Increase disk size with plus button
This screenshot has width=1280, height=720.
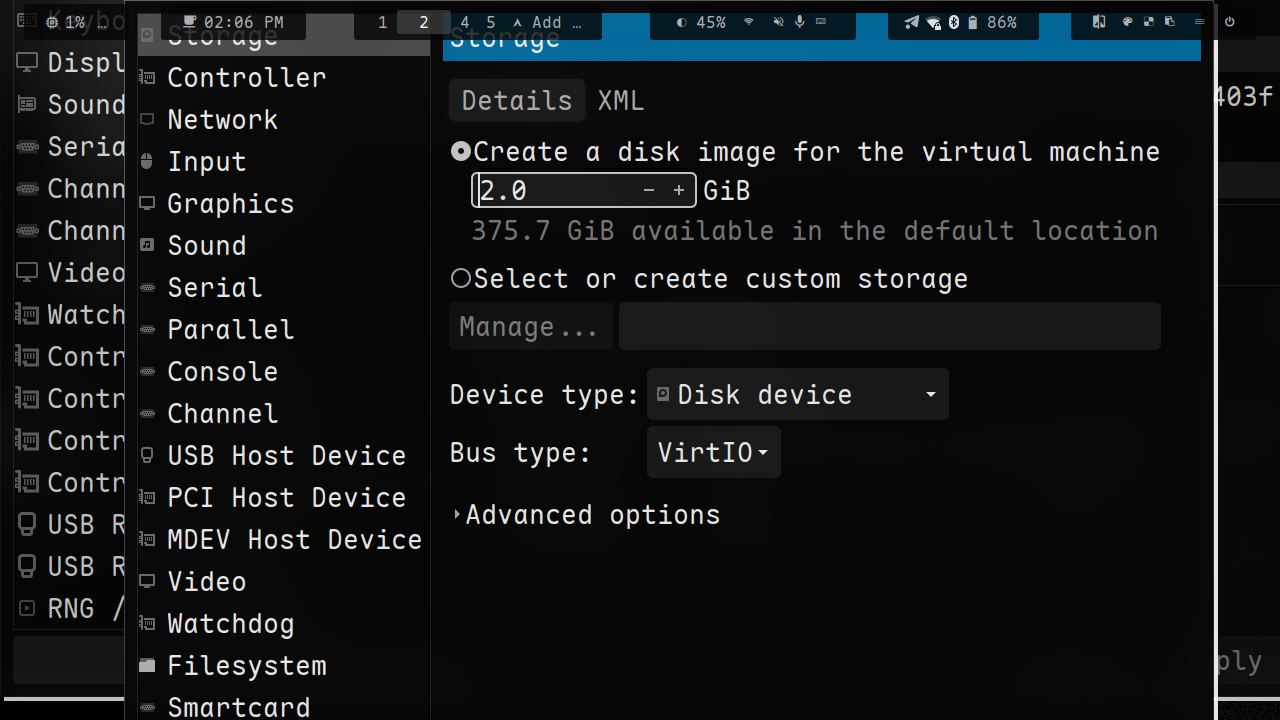click(x=679, y=191)
